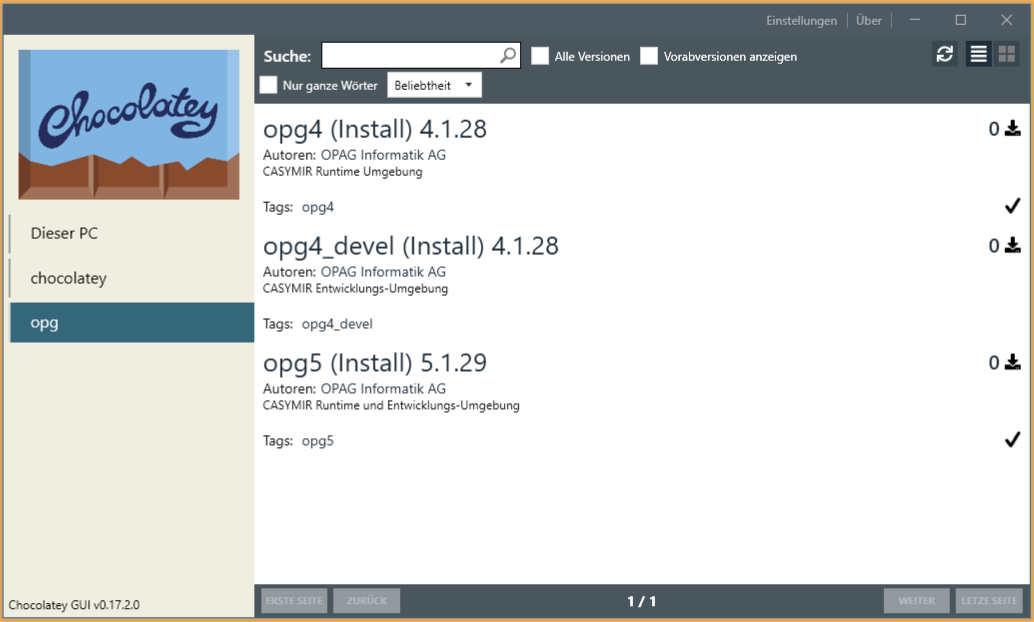
Task: Click download count 0 on opg4 row
Action: 994,129
